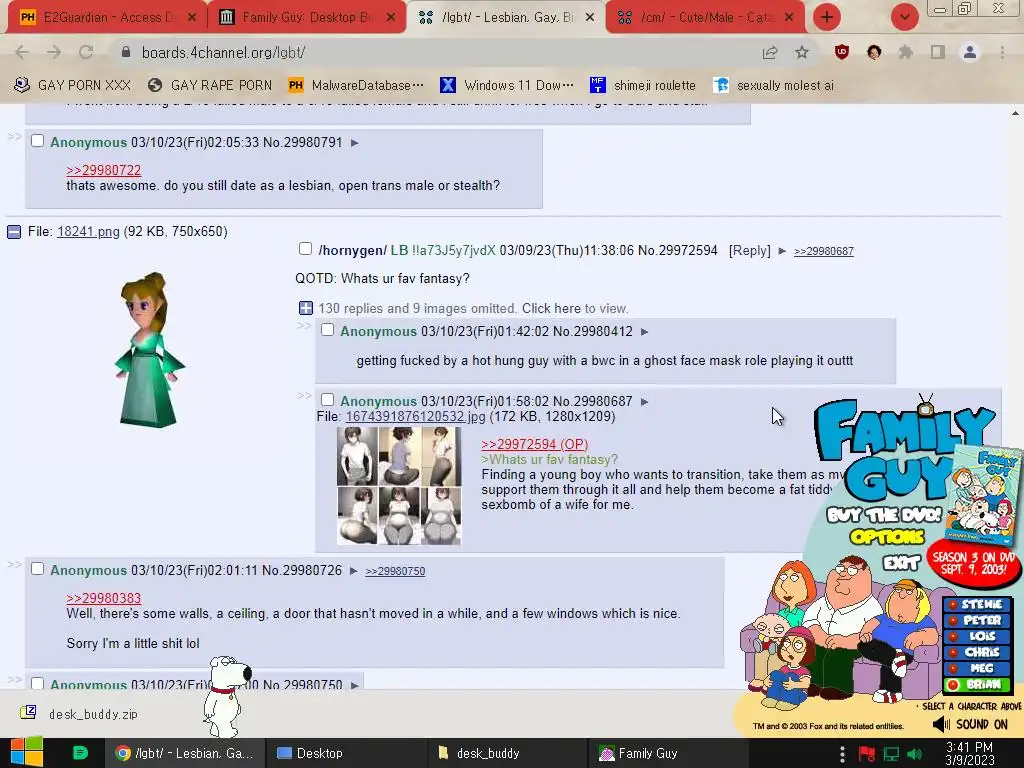Image resolution: width=1024 pixels, height=768 pixels.
Task: Hide reply No.29980726 using its >> marker
Action: coord(14,564)
